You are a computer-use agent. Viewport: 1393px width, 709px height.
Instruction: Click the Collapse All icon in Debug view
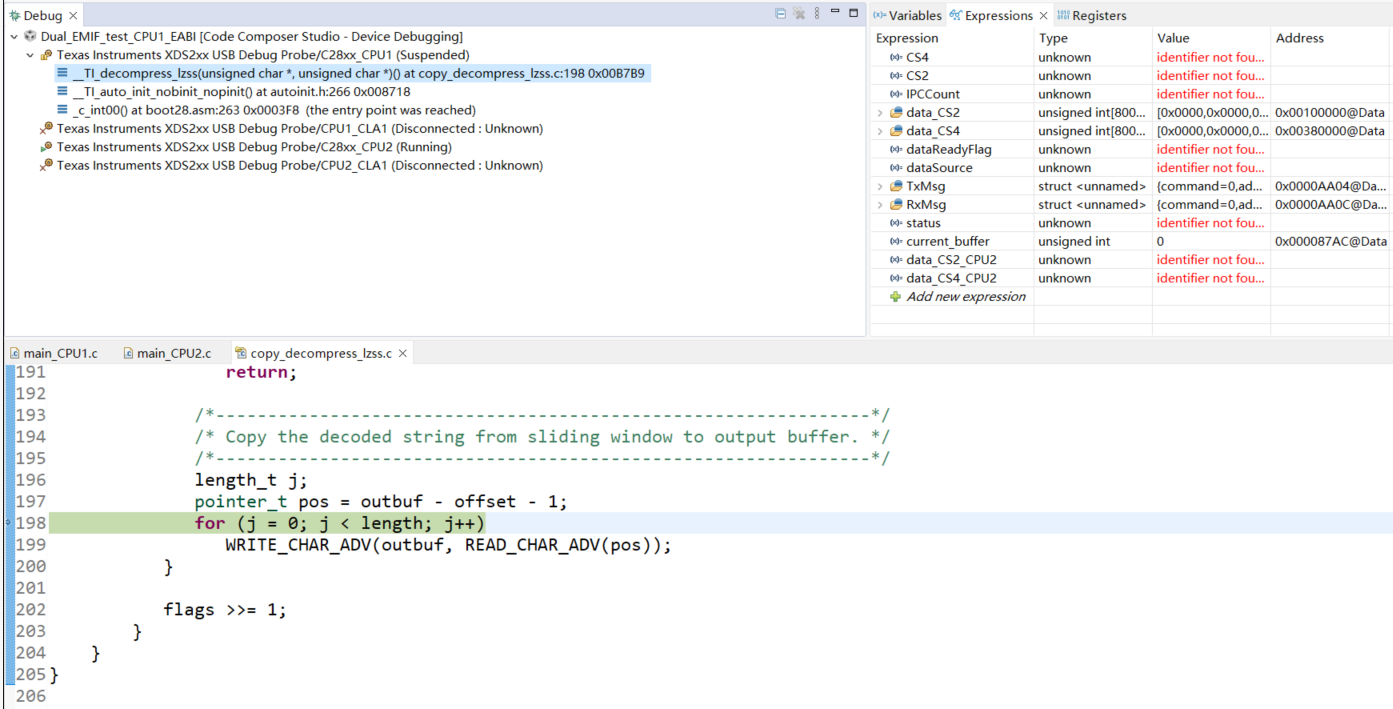click(x=781, y=14)
